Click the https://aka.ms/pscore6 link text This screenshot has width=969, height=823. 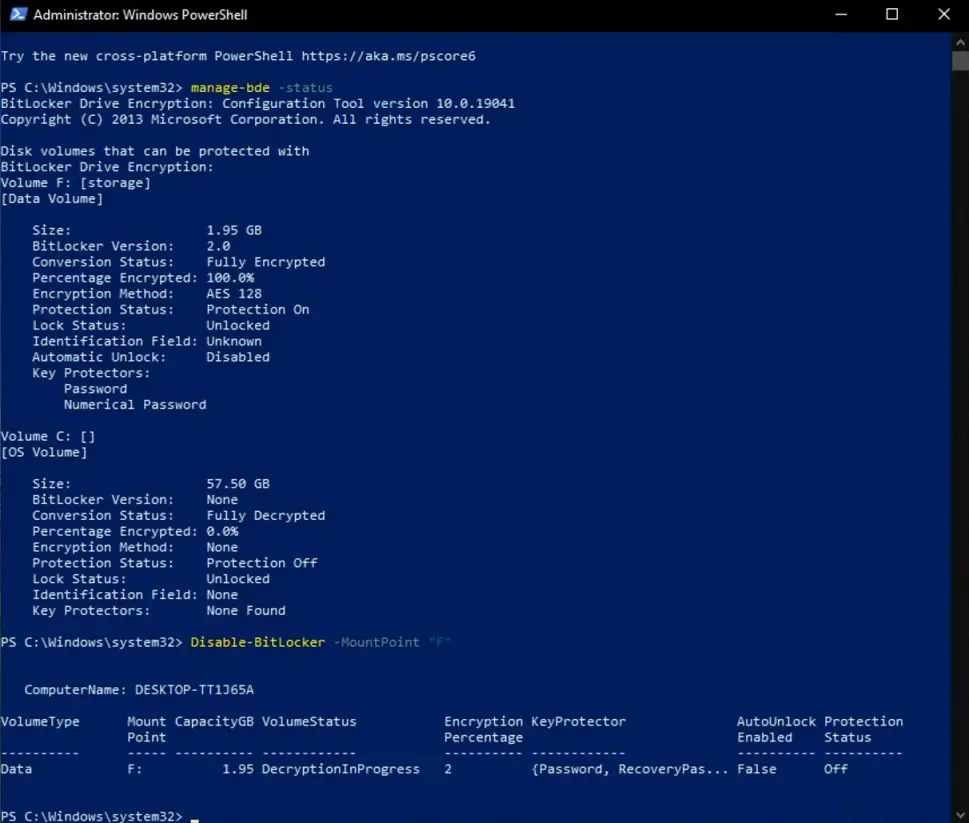coord(388,56)
